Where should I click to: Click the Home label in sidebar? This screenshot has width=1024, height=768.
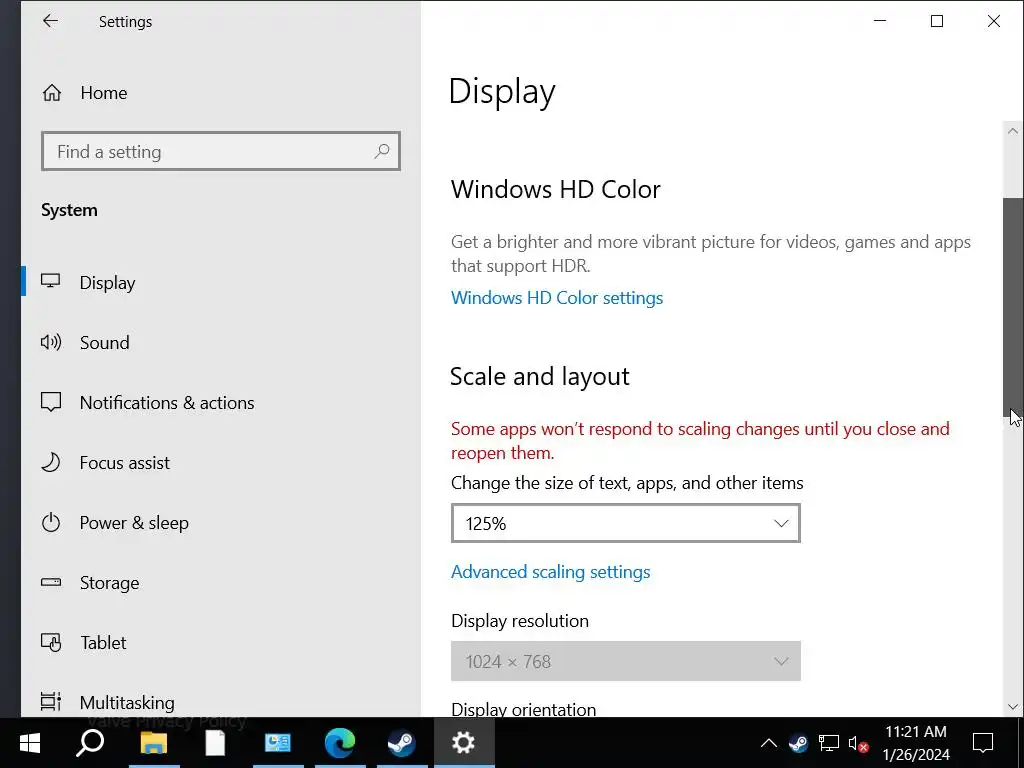click(104, 93)
